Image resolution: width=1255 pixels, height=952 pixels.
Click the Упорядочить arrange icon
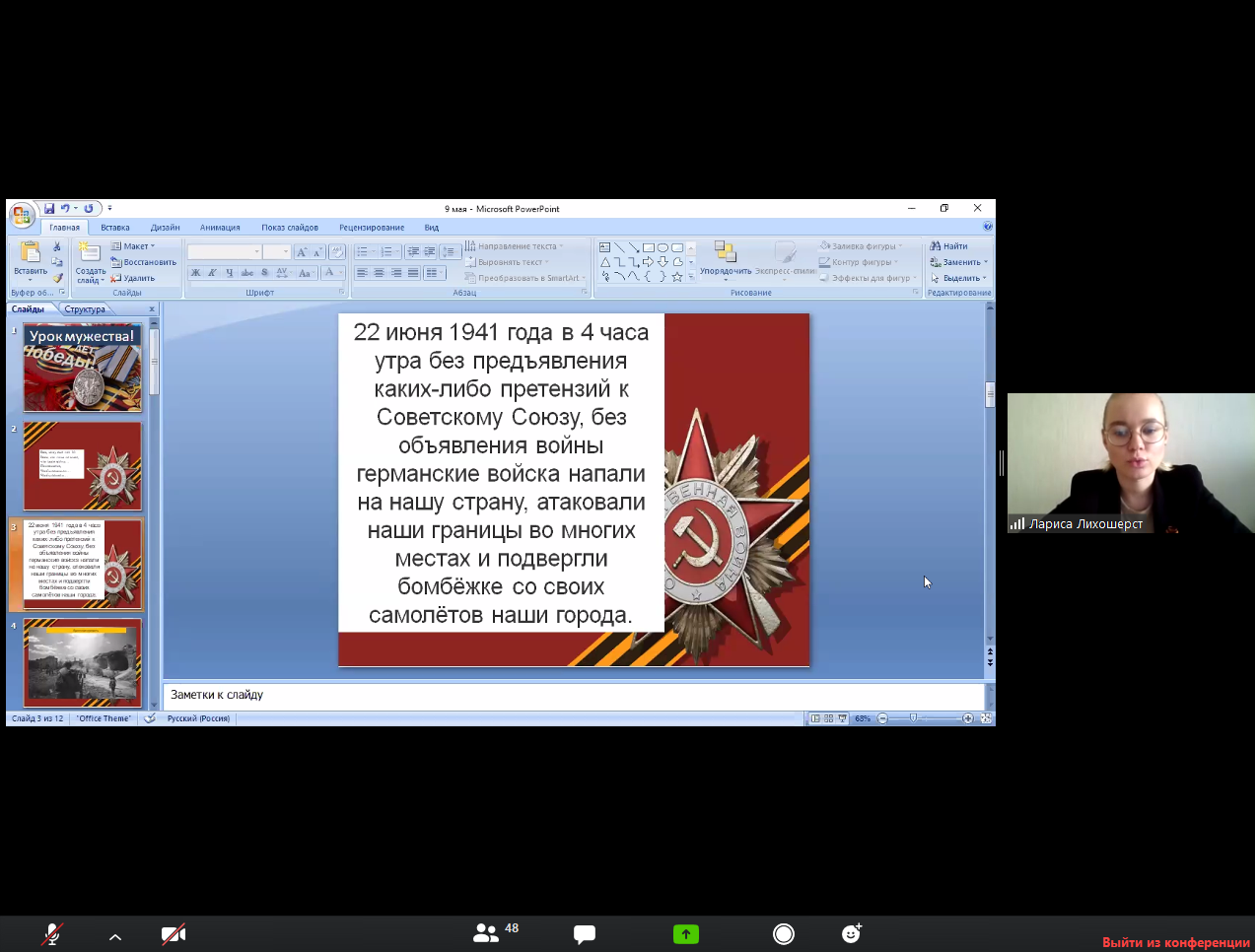pyautogui.click(x=726, y=253)
